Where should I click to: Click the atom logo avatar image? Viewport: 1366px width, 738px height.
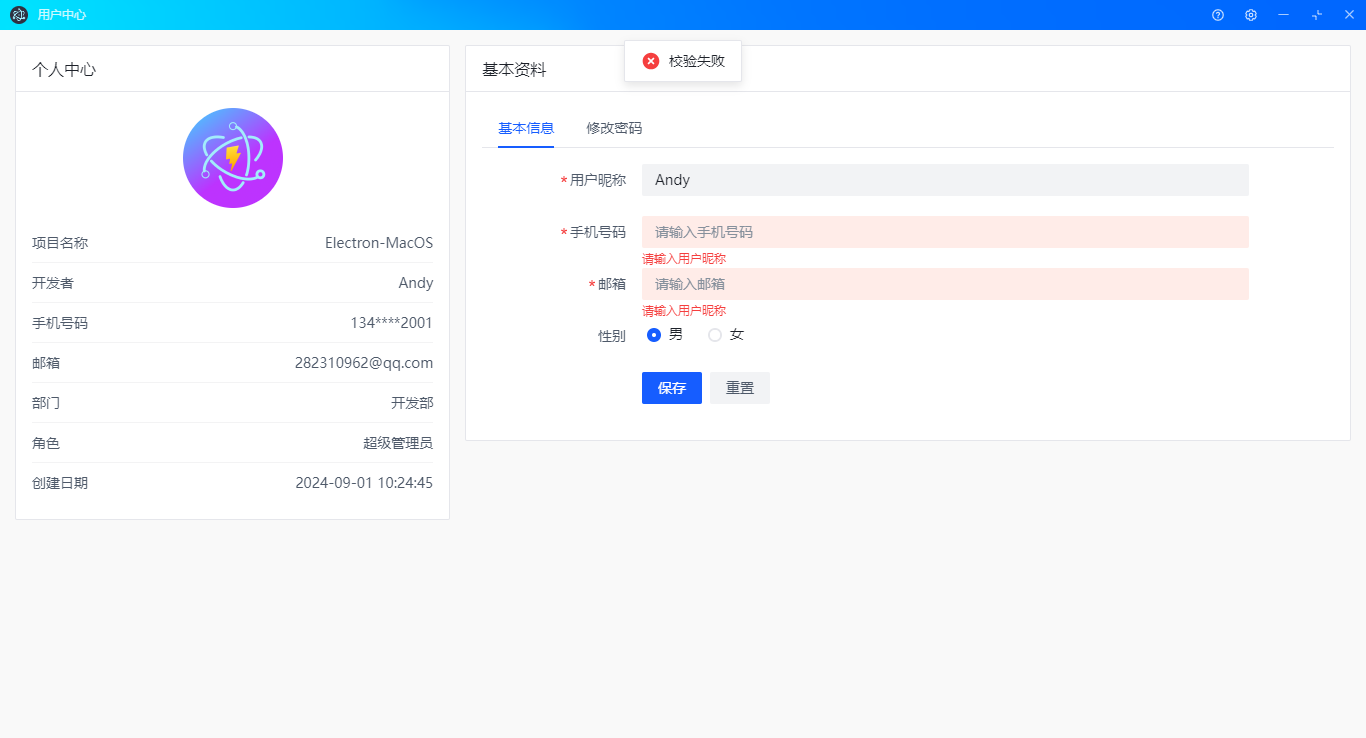tap(232, 158)
